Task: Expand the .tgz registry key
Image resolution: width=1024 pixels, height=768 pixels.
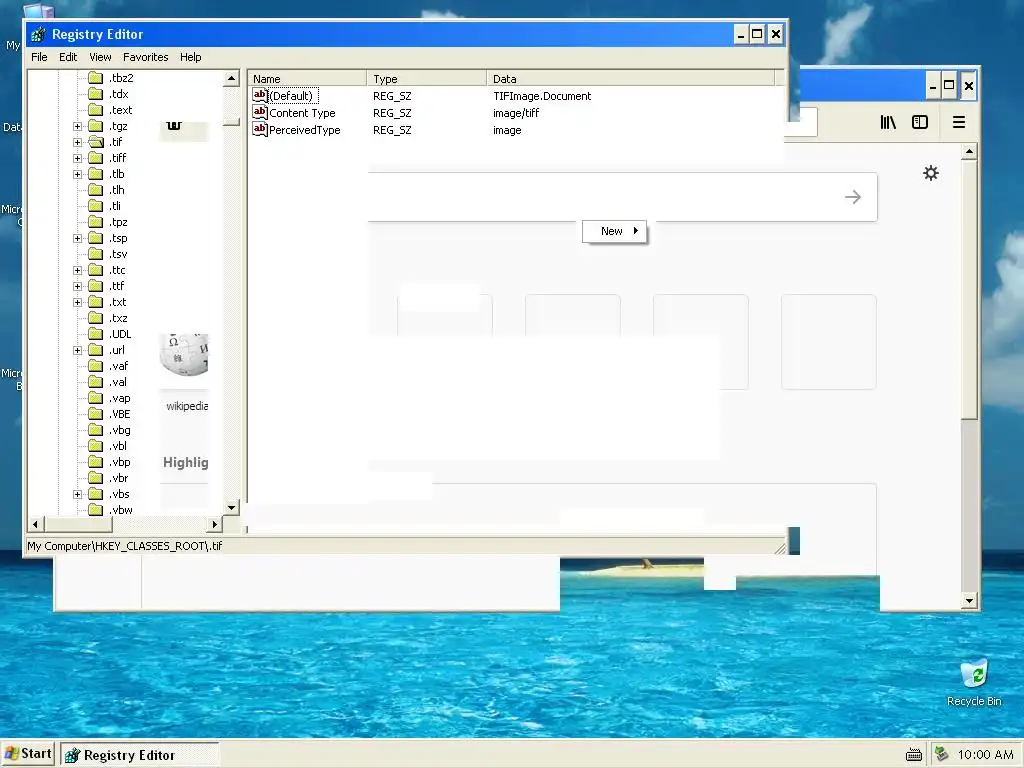Action: coord(77,126)
